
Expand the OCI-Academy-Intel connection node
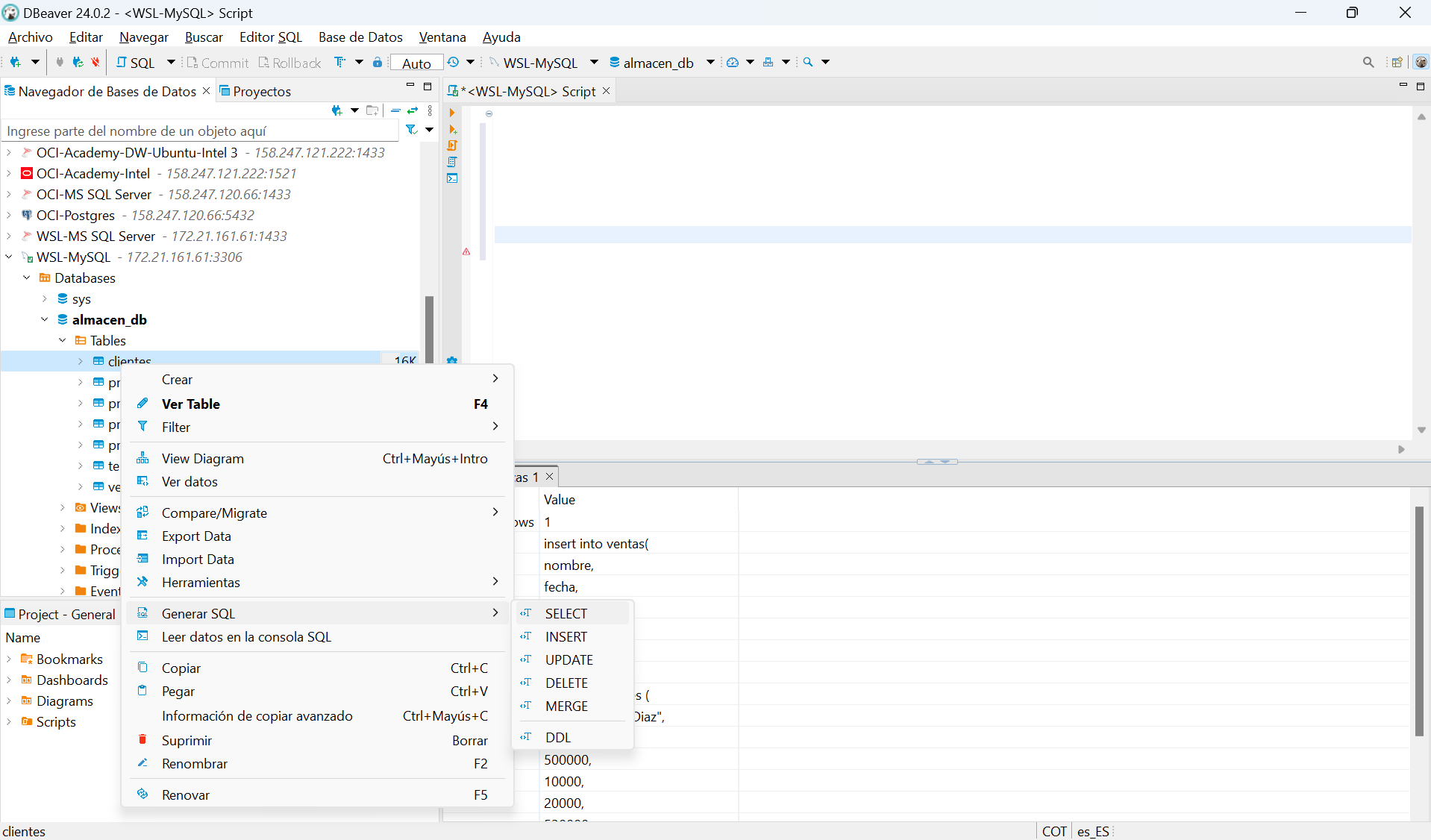coord(9,174)
